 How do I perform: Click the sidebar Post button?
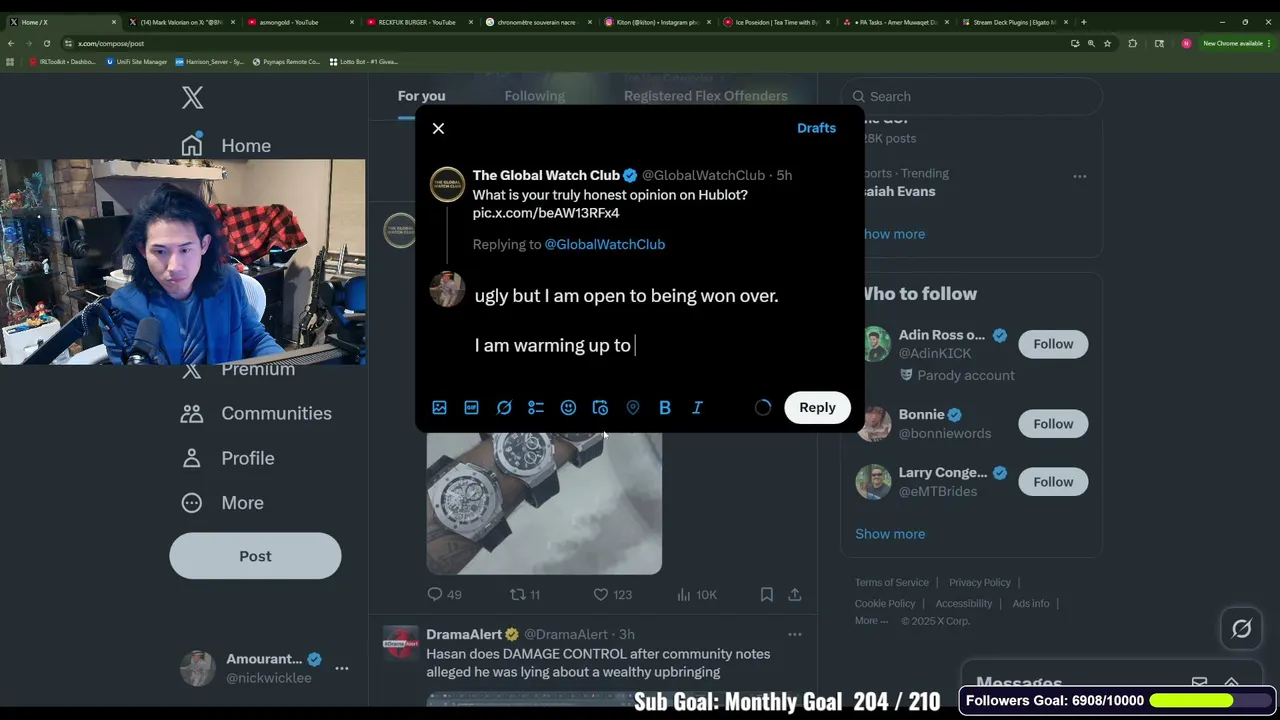[x=255, y=556]
